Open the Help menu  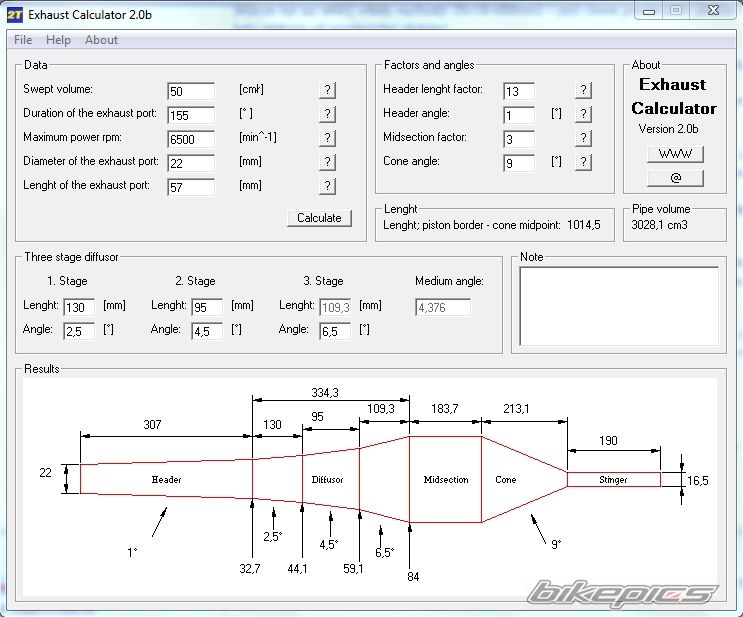58,40
